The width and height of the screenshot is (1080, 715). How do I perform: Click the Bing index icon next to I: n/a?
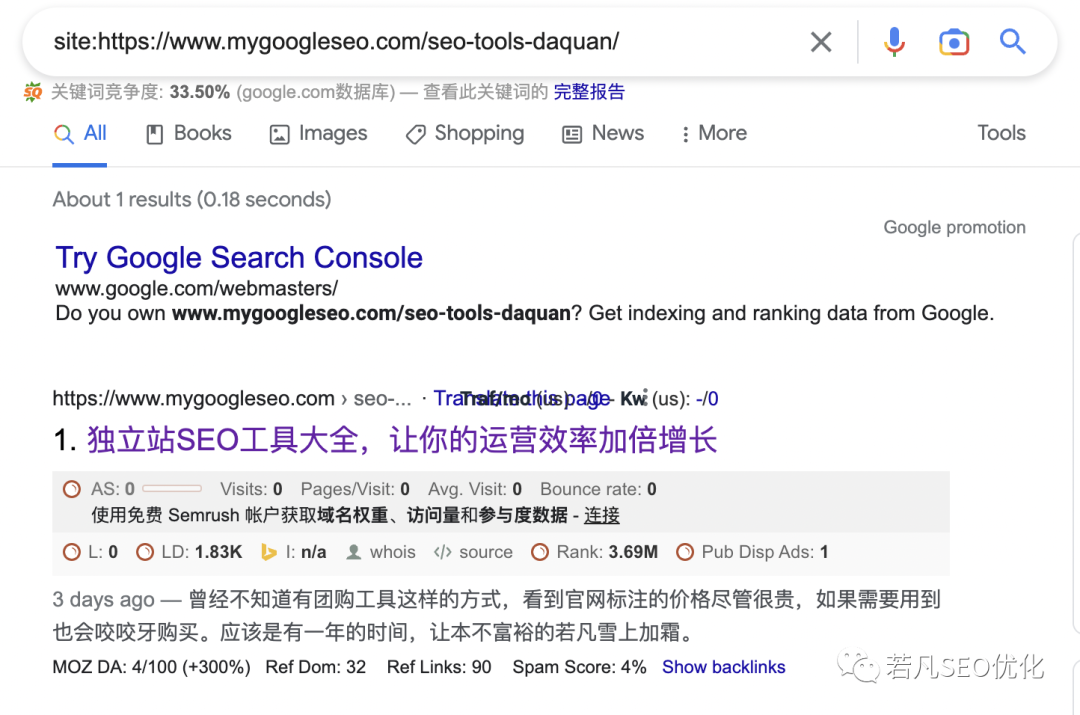(x=269, y=552)
